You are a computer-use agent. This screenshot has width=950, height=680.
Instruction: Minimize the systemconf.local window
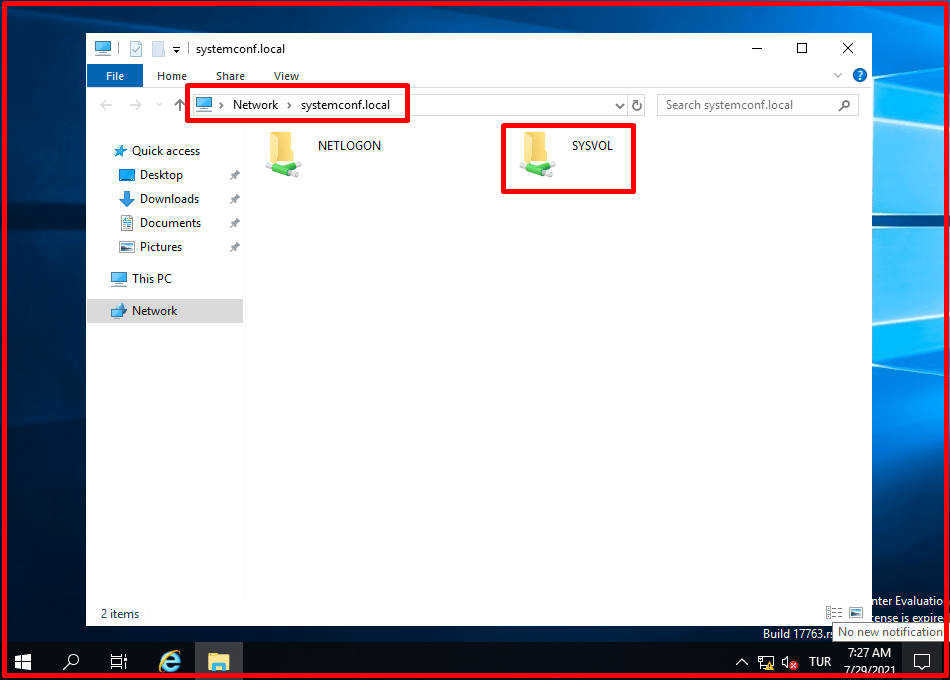(x=757, y=48)
